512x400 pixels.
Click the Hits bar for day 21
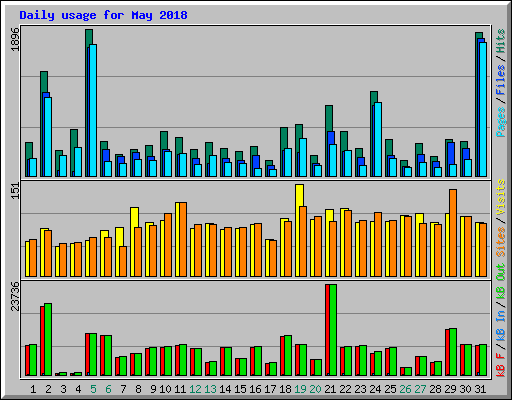click(329, 118)
